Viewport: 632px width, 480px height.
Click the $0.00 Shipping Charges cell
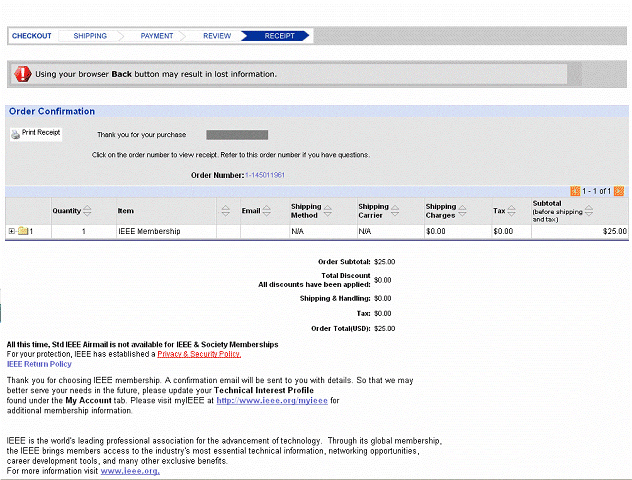pos(458,231)
